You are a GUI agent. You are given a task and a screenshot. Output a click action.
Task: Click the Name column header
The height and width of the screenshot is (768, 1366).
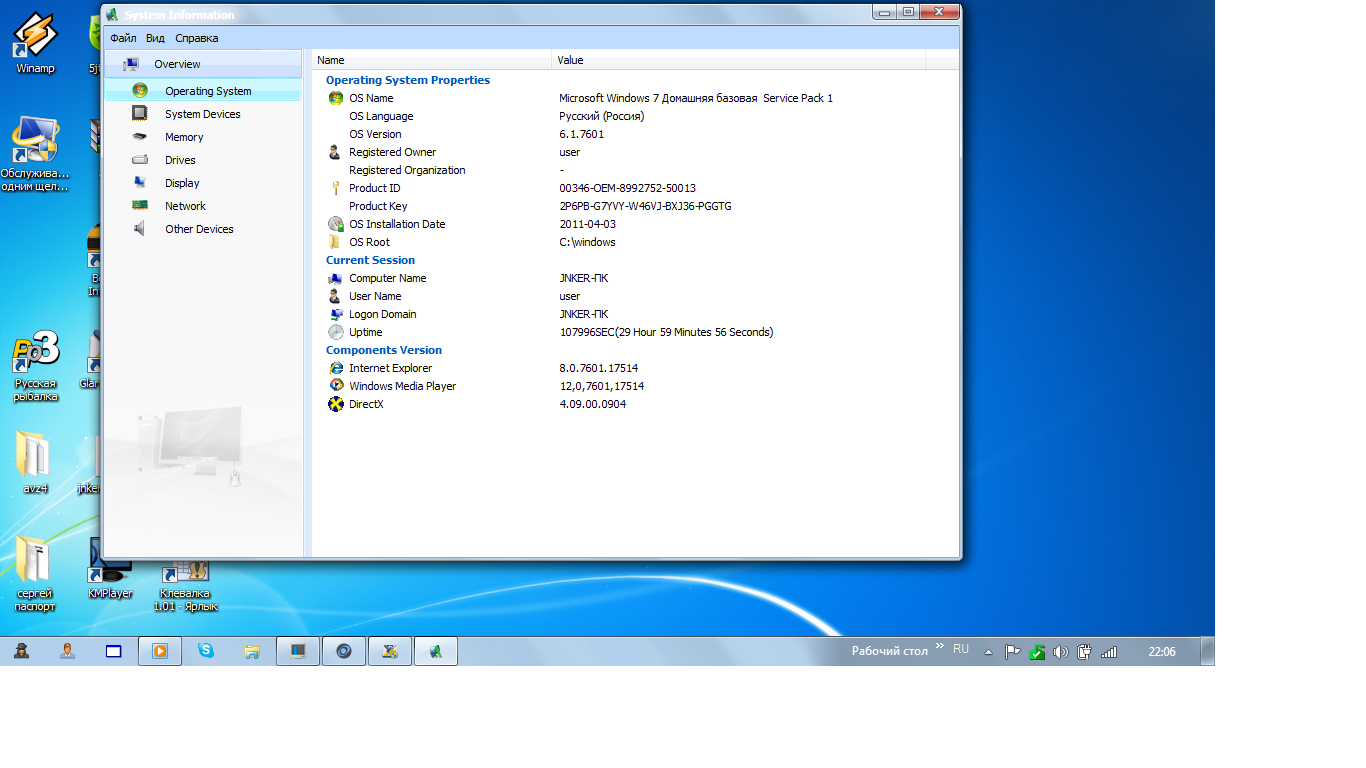(432, 60)
